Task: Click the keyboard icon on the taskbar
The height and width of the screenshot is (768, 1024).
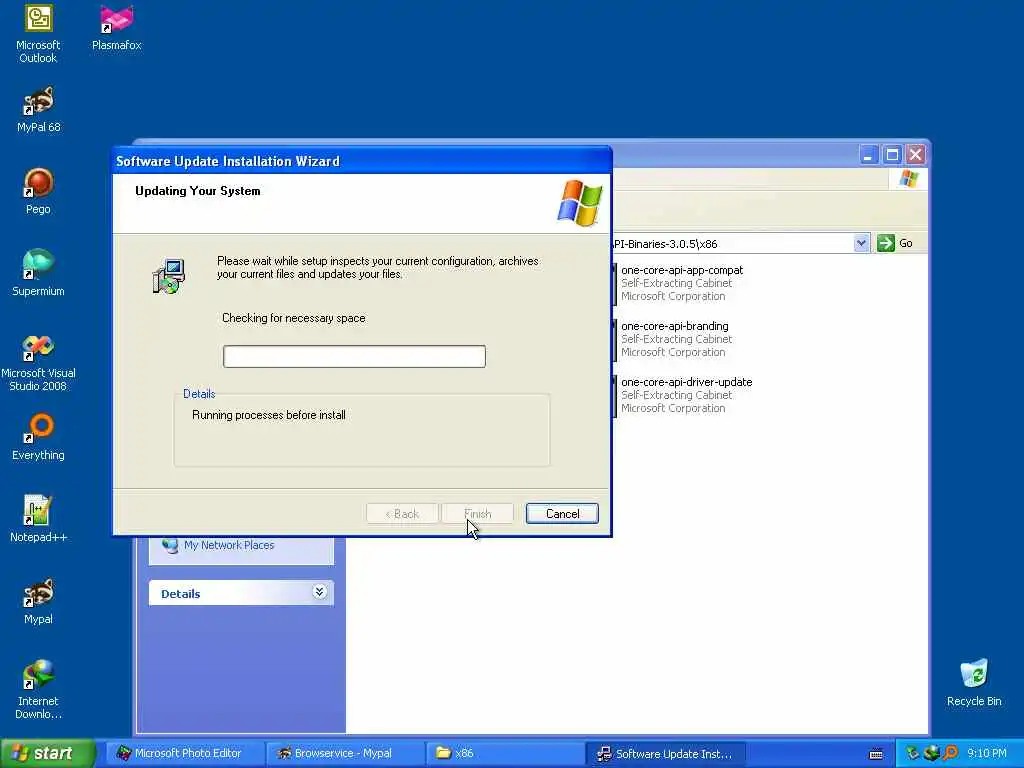Action: point(876,754)
